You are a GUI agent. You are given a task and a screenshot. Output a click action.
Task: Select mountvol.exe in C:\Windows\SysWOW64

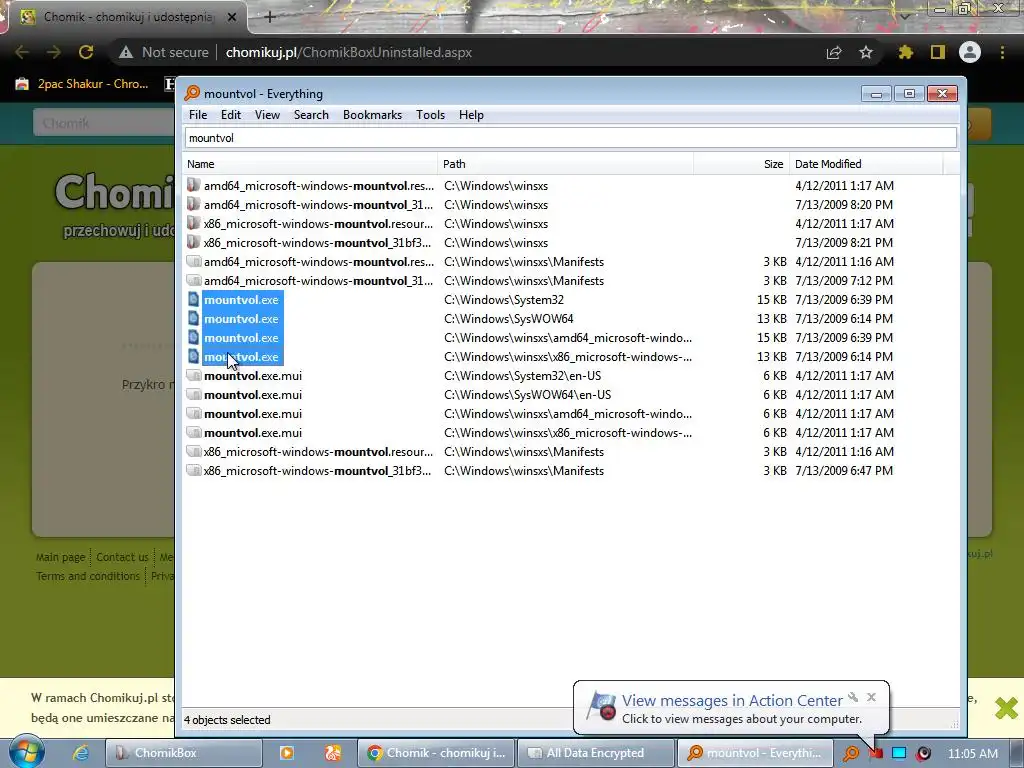(241, 319)
